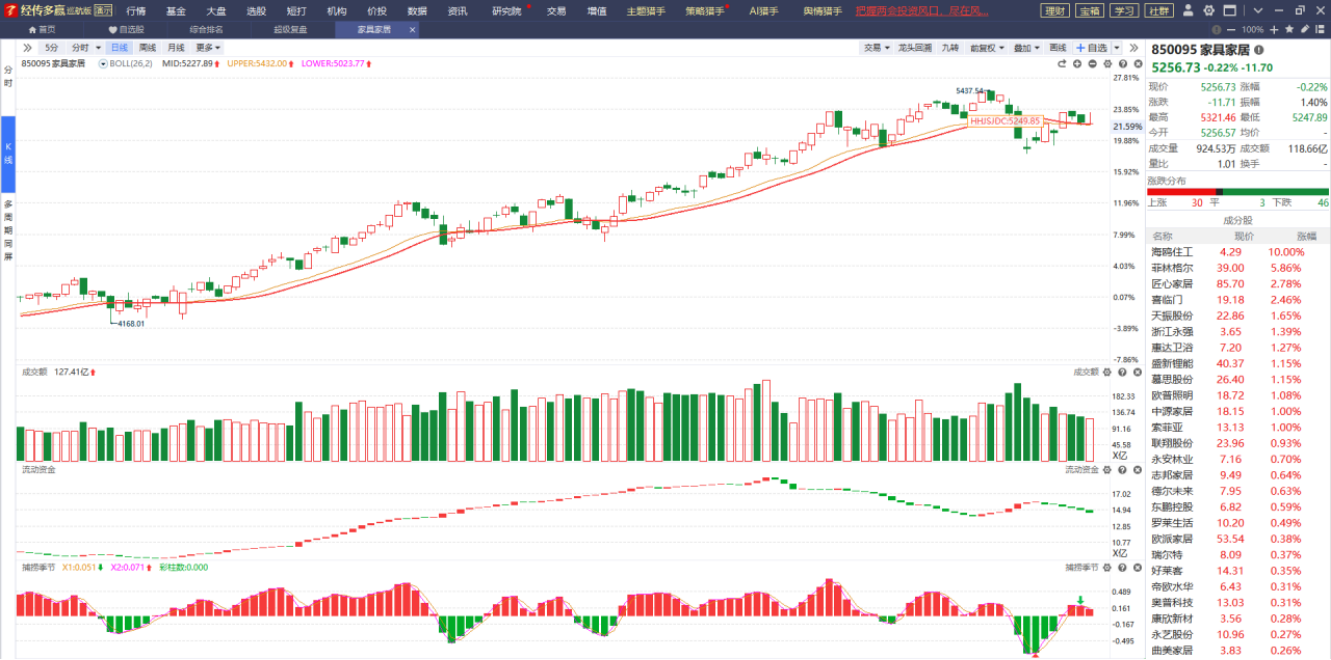Click the user account profile icon

pyautogui.click(x=1187, y=10)
